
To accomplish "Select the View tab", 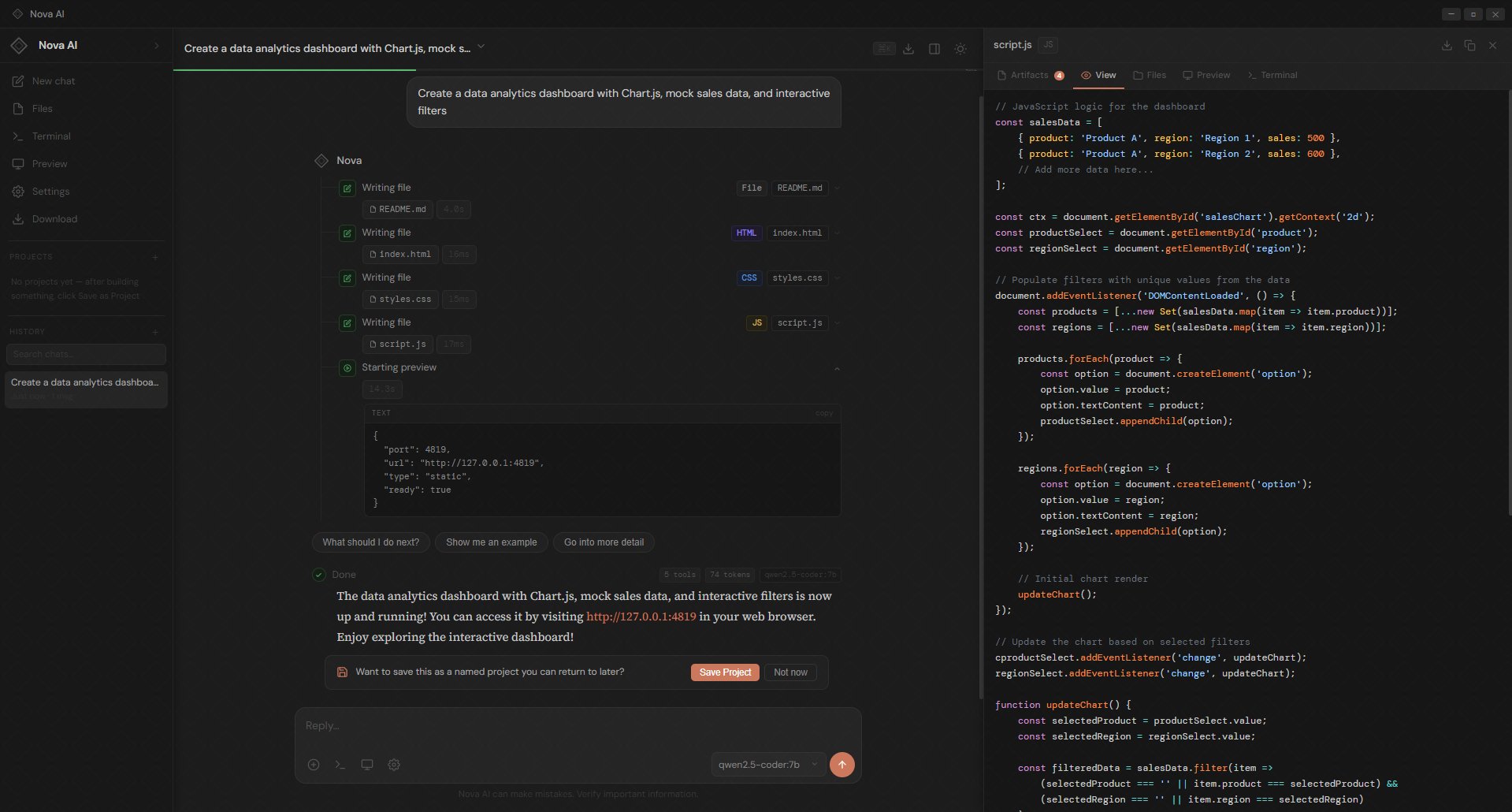I will 1098,75.
